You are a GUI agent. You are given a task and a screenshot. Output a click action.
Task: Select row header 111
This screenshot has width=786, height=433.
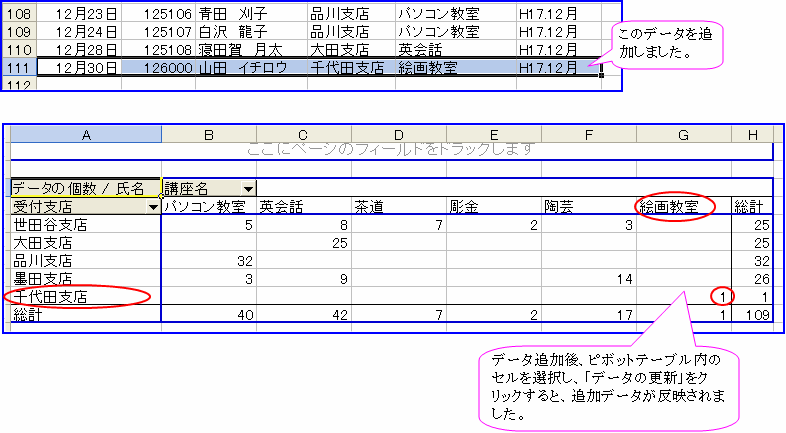[19, 68]
